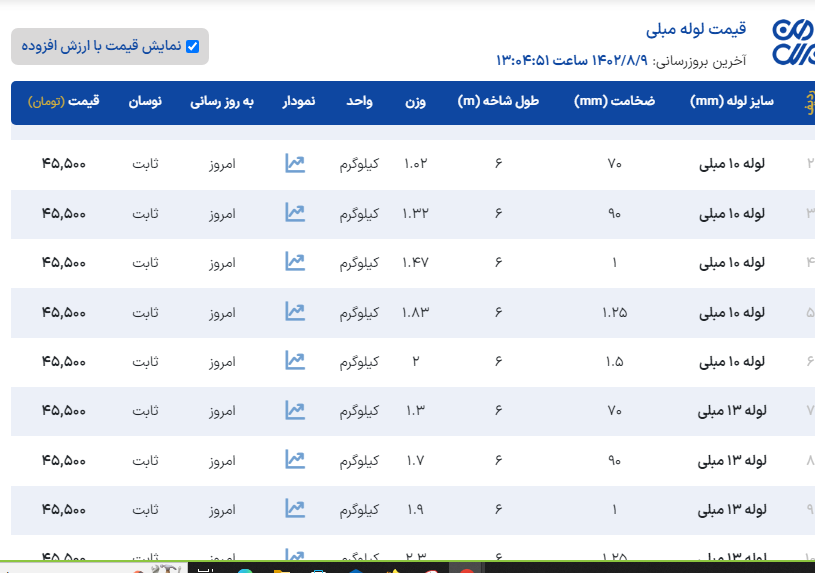
Task: Click the 45,500 price in the 1.25 thickness row
Action: 64,312
